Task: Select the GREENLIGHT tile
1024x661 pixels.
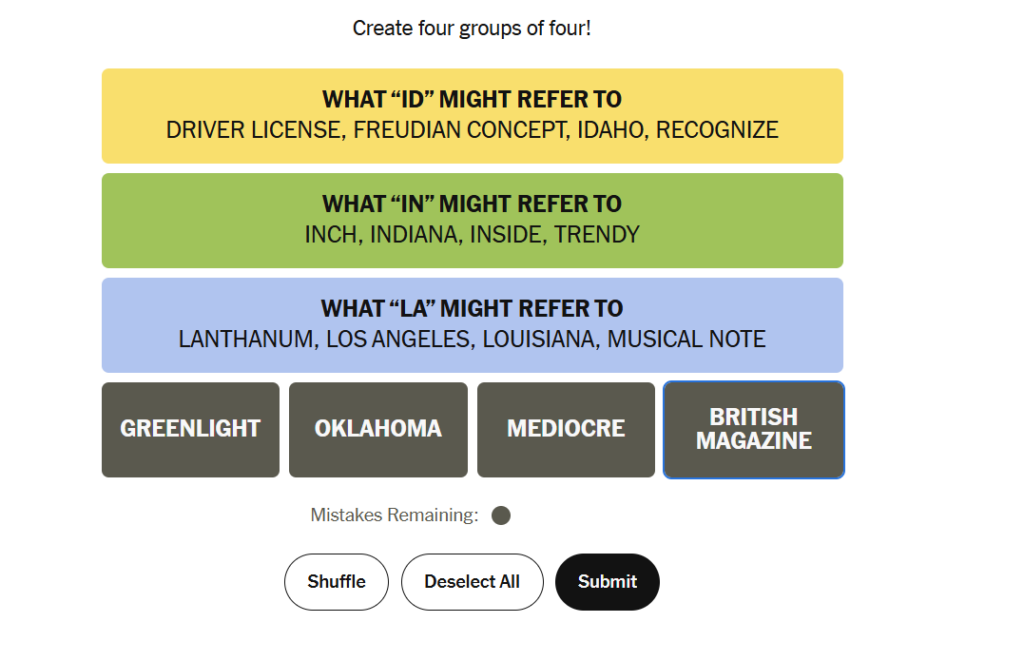Action: pos(190,430)
